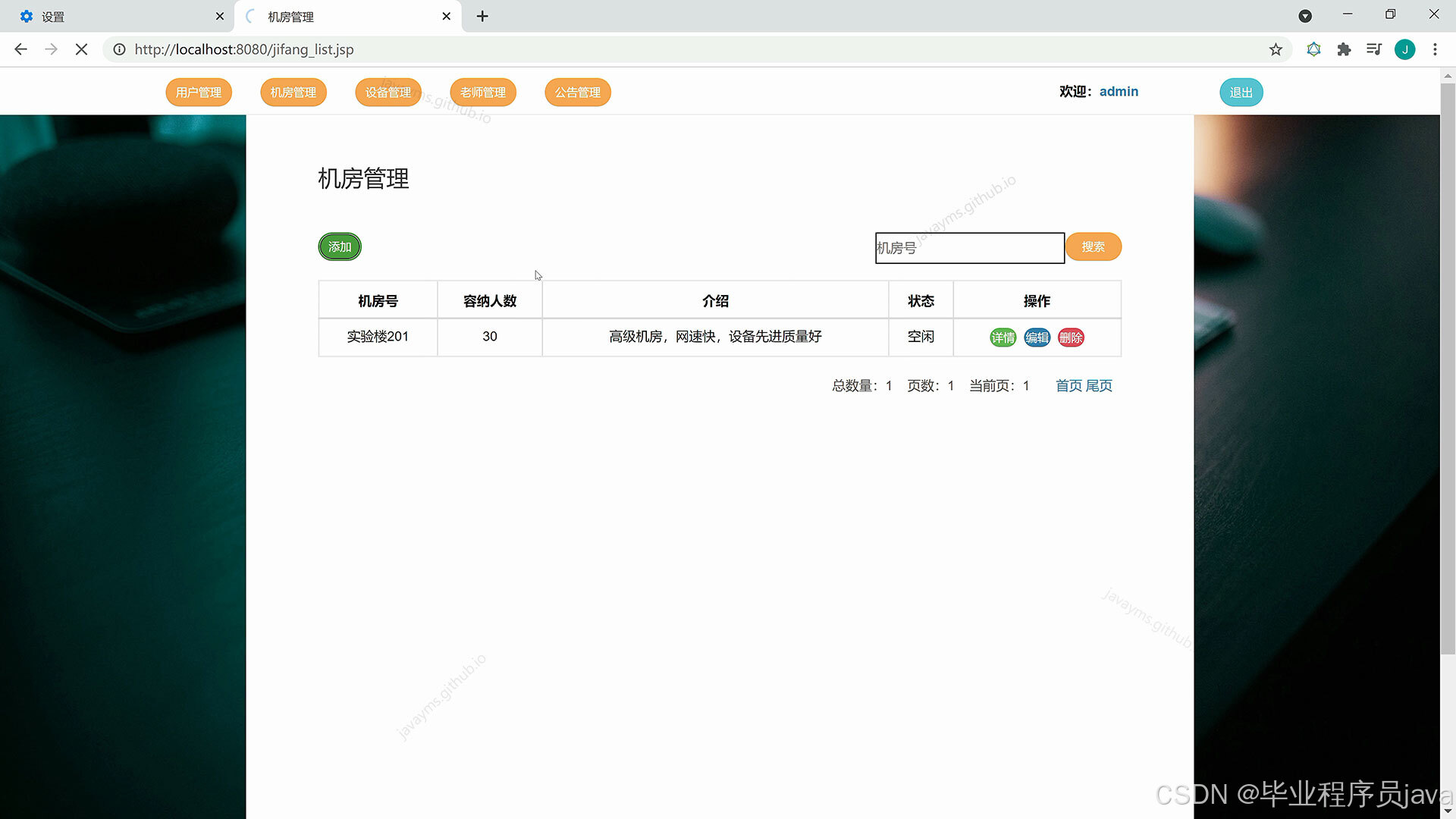Close the 设置 tab
The height and width of the screenshot is (819, 1456).
pyautogui.click(x=219, y=16)
